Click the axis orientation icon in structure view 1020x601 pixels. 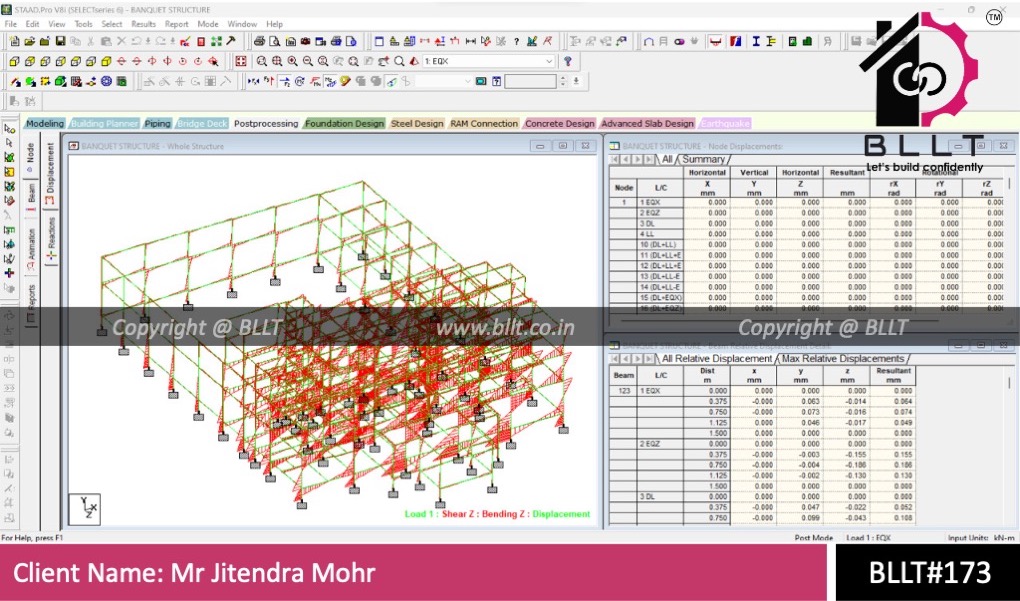click(x=85, y=509)
